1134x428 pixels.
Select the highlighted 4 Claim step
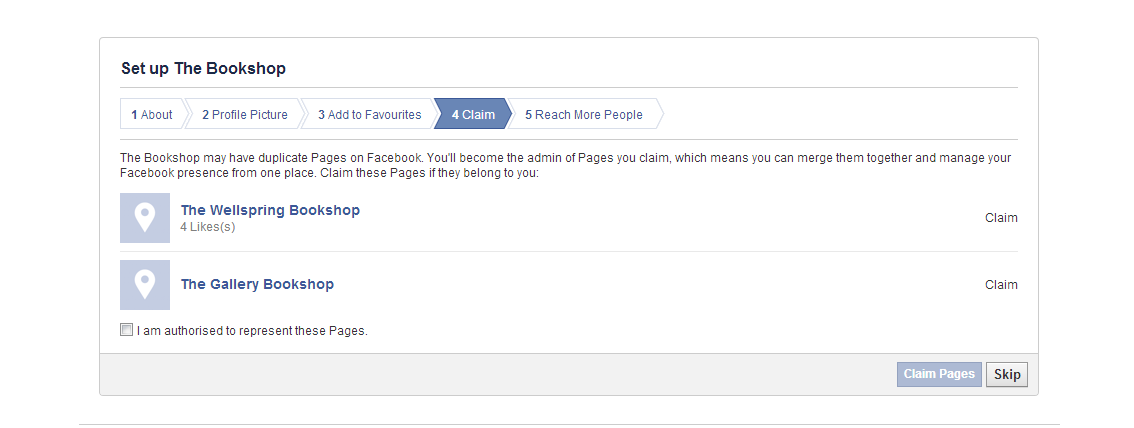473,114
